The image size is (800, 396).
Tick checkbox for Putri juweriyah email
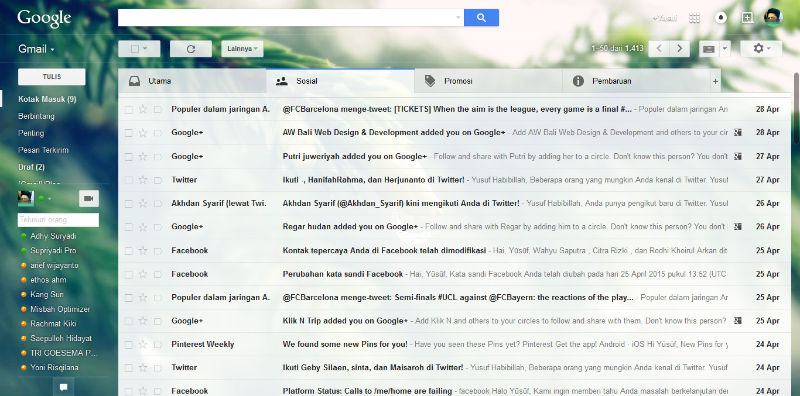129,156
